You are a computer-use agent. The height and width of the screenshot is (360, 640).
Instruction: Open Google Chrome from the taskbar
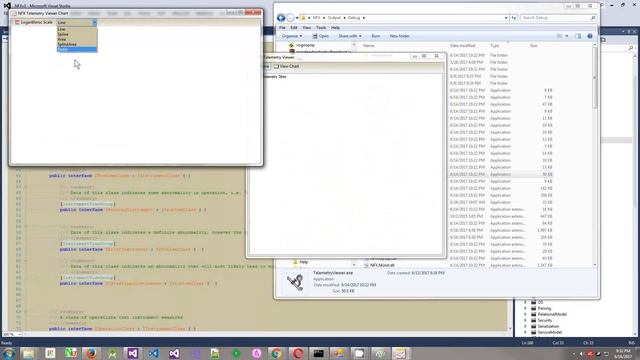[277, 353]
